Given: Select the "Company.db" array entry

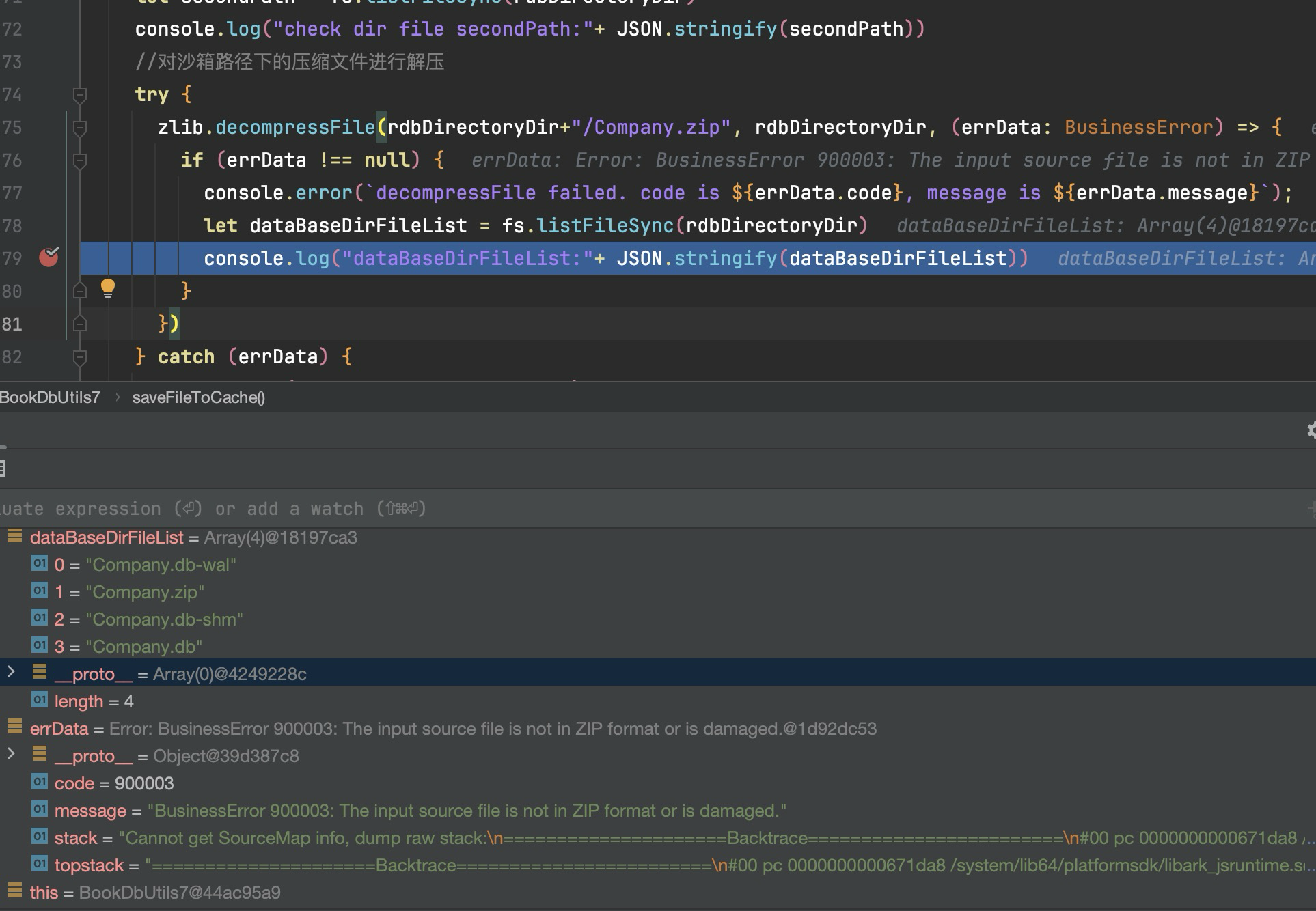Looking at the screenshot, I should 658,647.
